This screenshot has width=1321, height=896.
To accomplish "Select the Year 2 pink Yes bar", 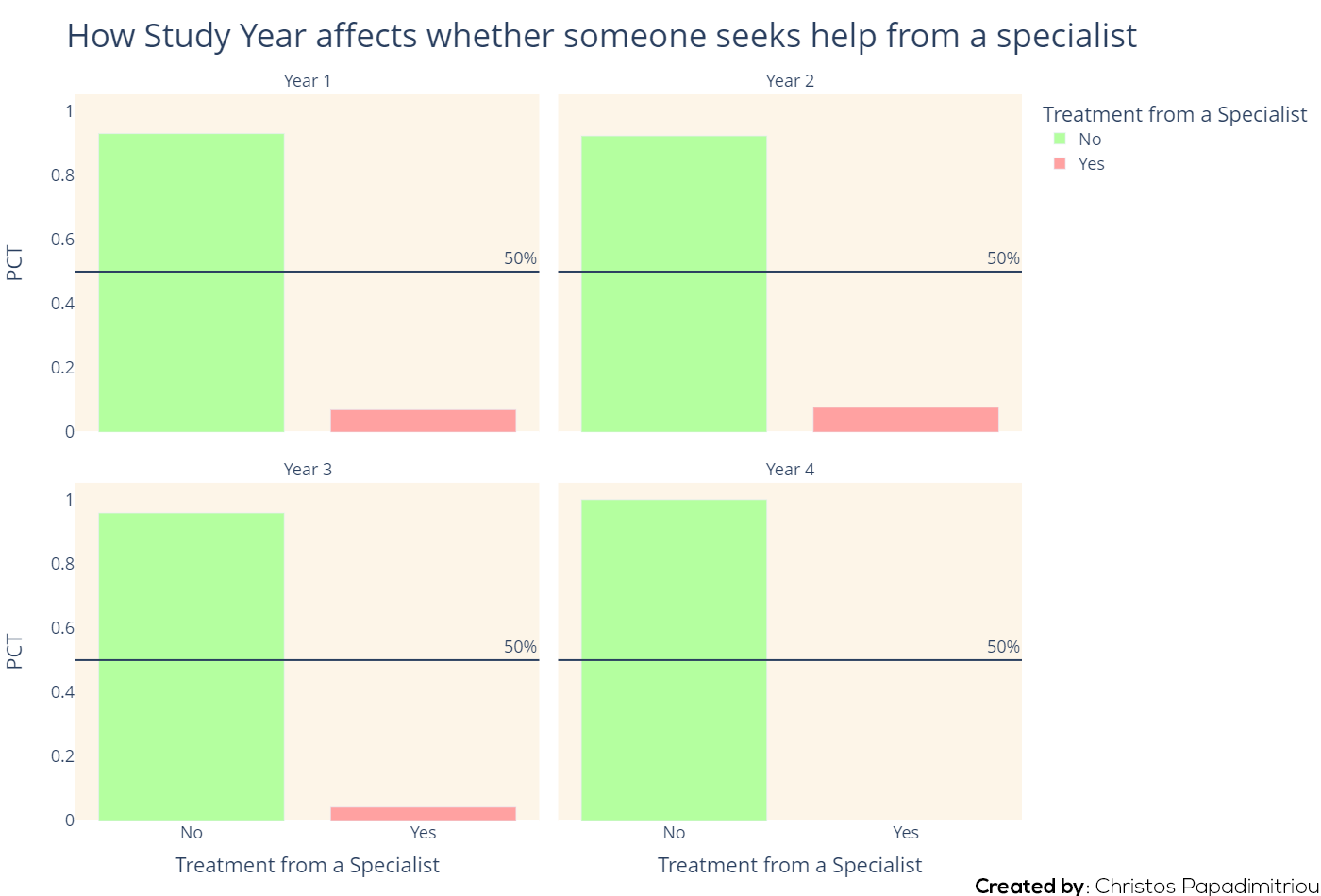I will [906, 420].
